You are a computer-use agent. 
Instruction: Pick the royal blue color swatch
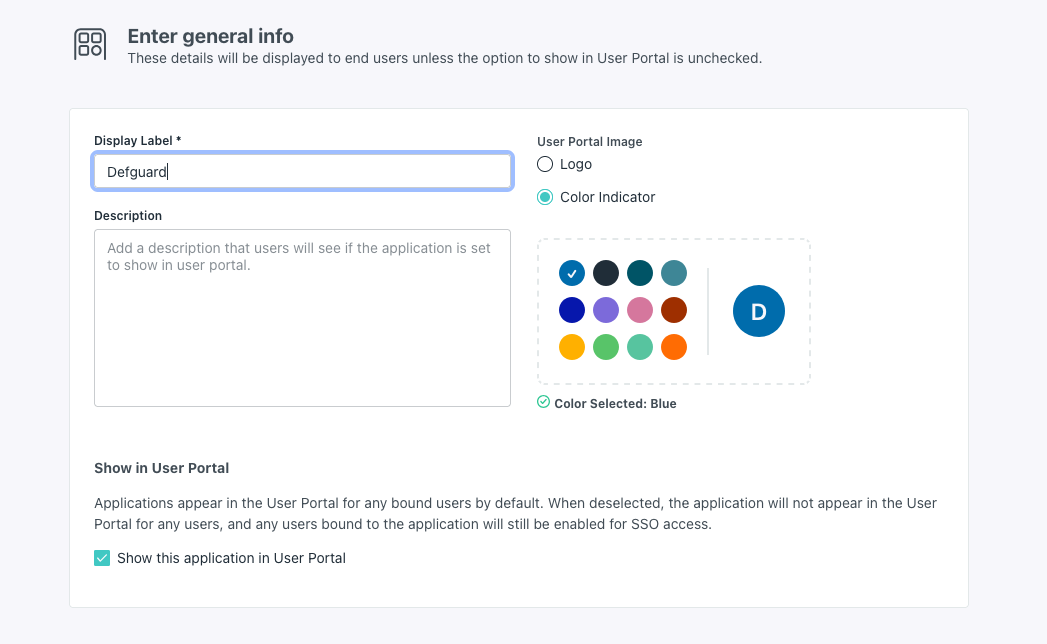tap(572, 310)
